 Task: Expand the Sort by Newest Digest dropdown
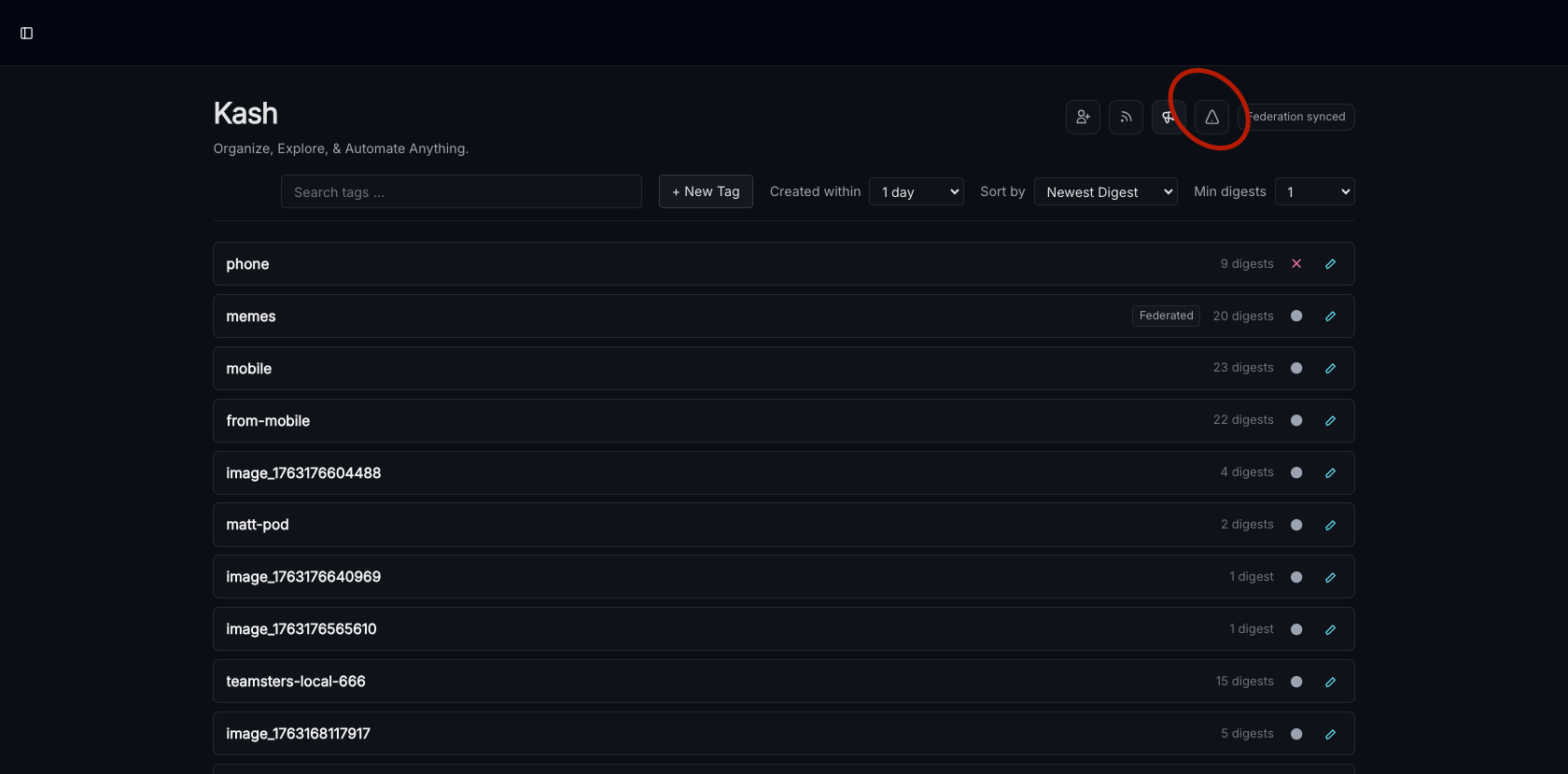click(x=1105, y=192)
